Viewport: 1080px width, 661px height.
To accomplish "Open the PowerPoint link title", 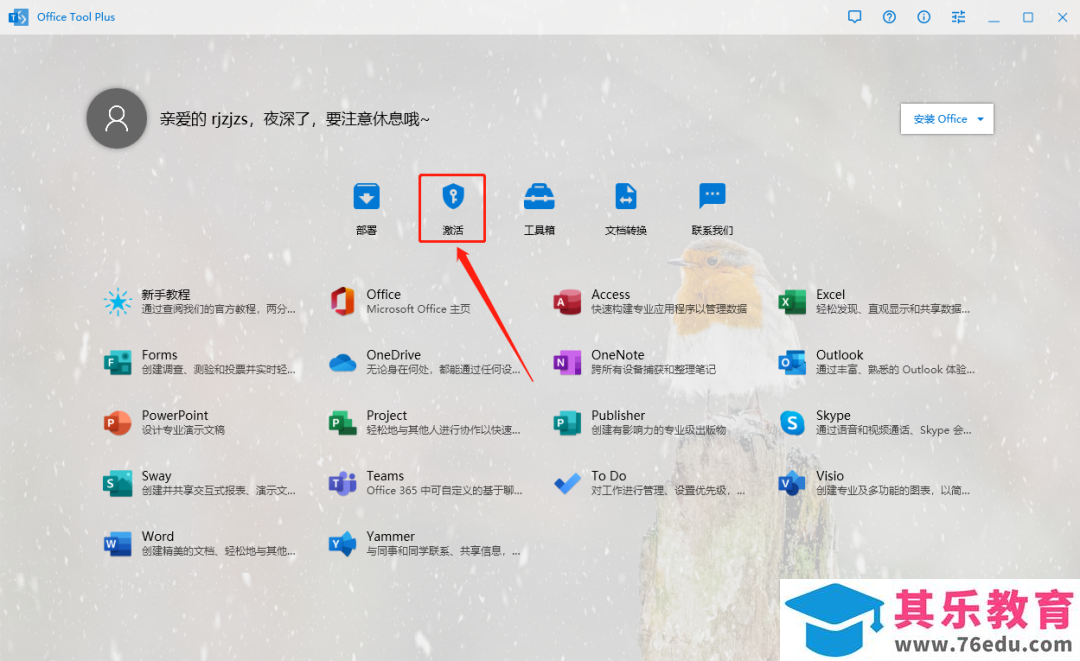I will pos(175,415).
